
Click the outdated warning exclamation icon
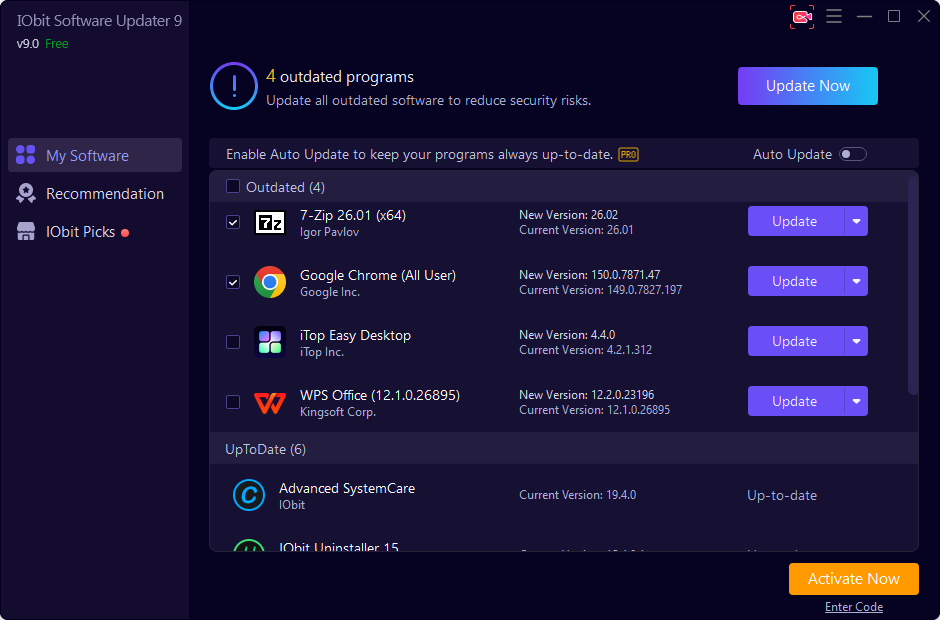[x=234, y=86]
